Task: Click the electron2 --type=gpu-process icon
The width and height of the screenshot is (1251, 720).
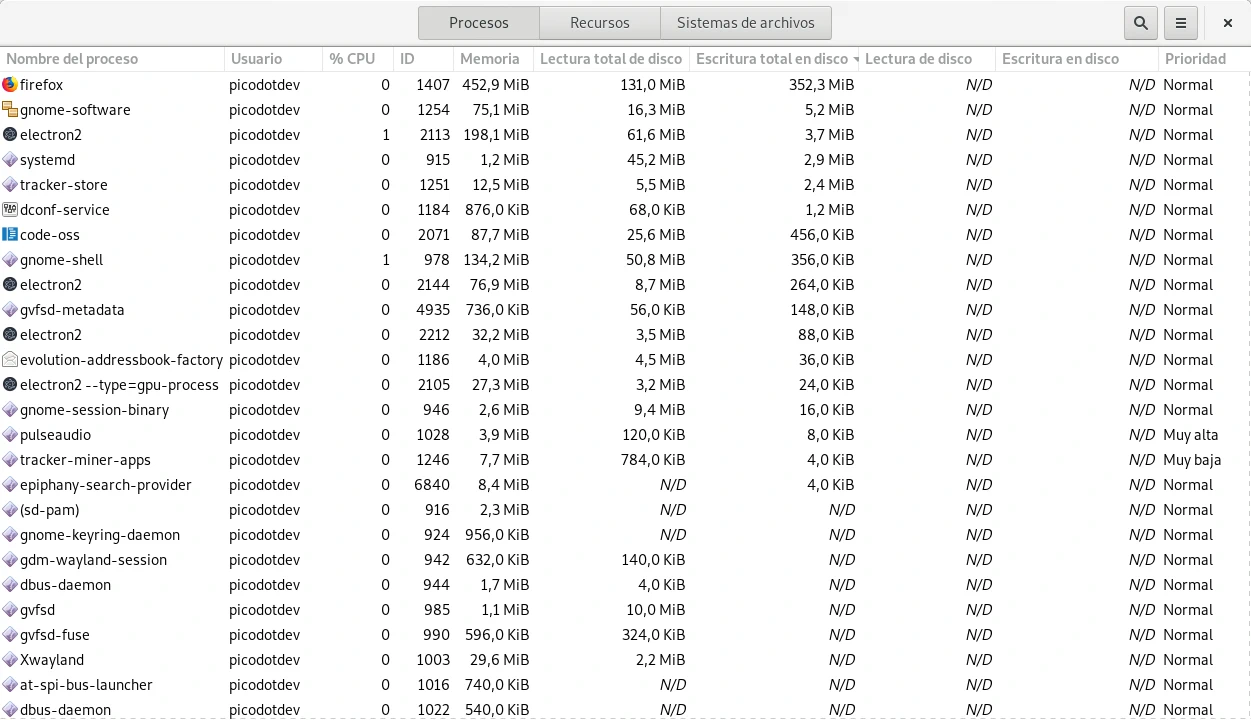Action: click(10, 385)
